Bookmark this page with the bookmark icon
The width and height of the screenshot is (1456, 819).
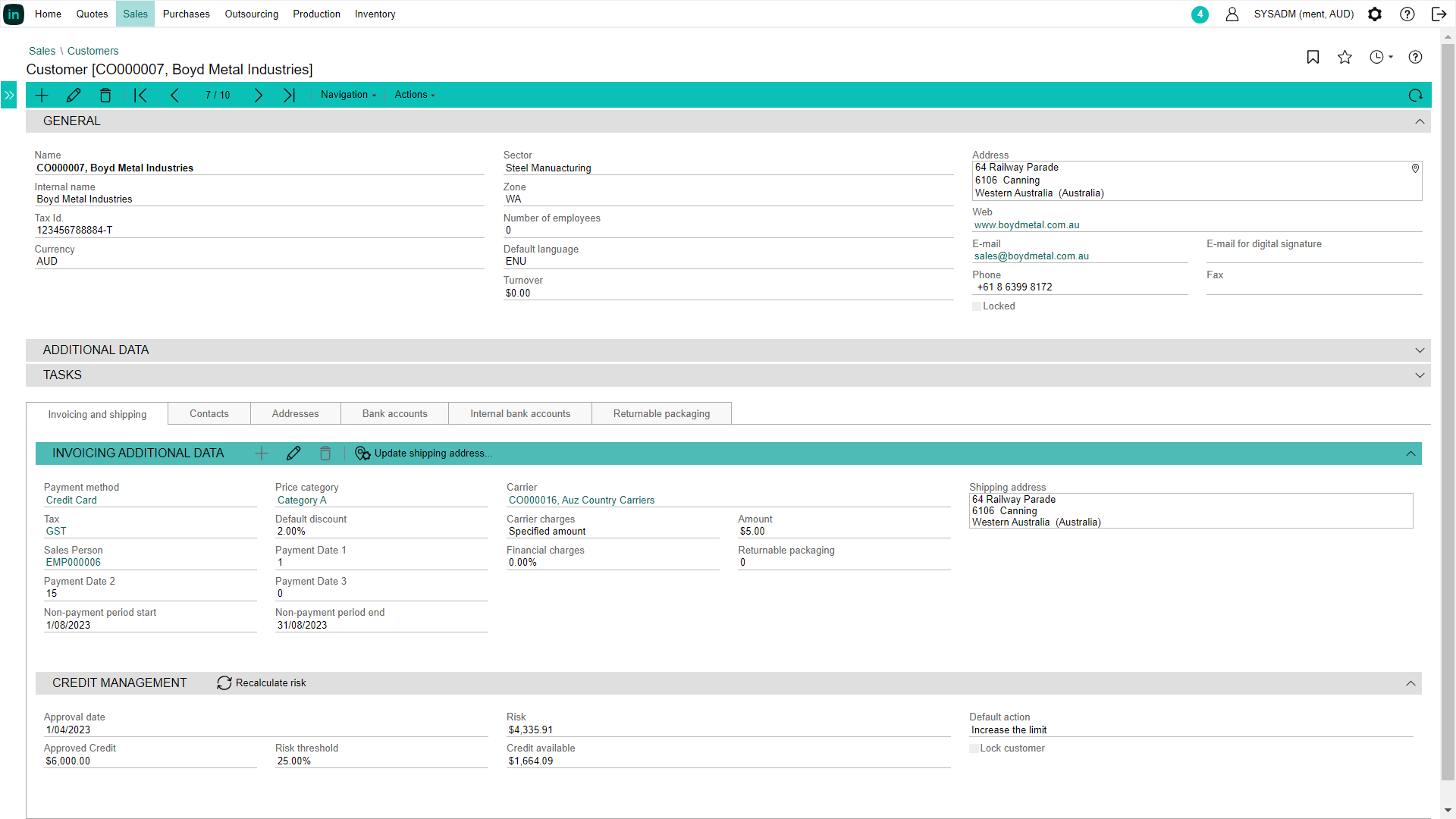point(1313,57)
